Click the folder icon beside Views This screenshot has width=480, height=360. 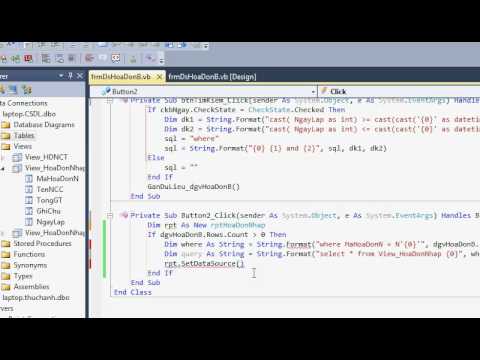coord(5,146)
